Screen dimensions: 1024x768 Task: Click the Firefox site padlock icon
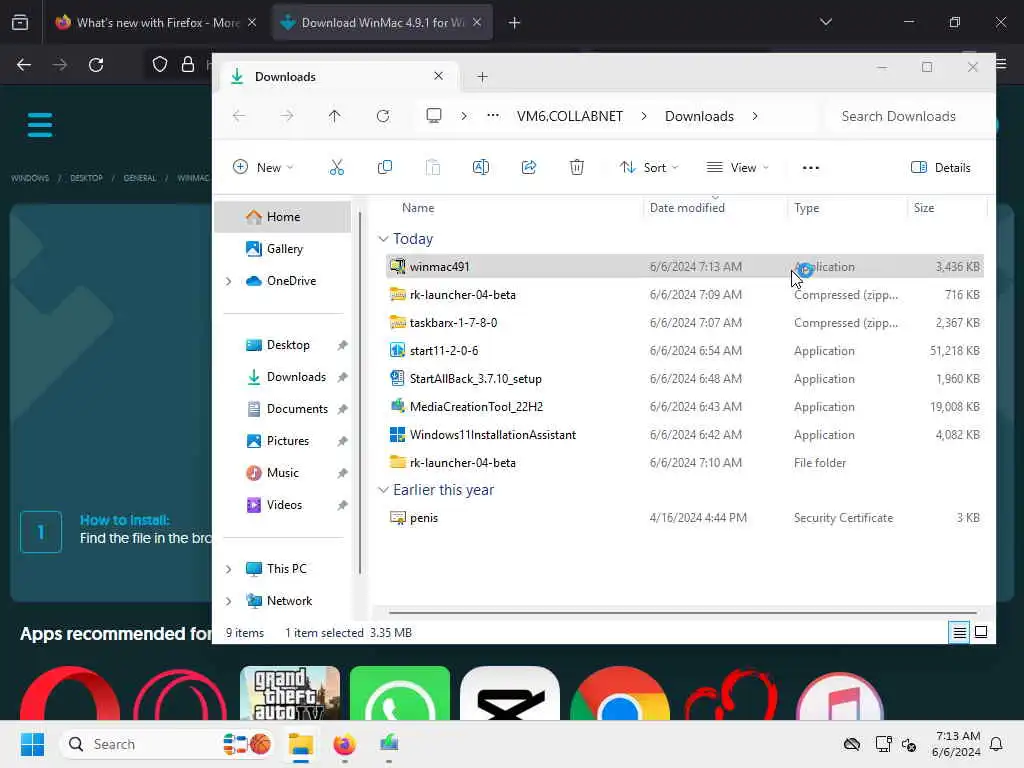(188, 65)
